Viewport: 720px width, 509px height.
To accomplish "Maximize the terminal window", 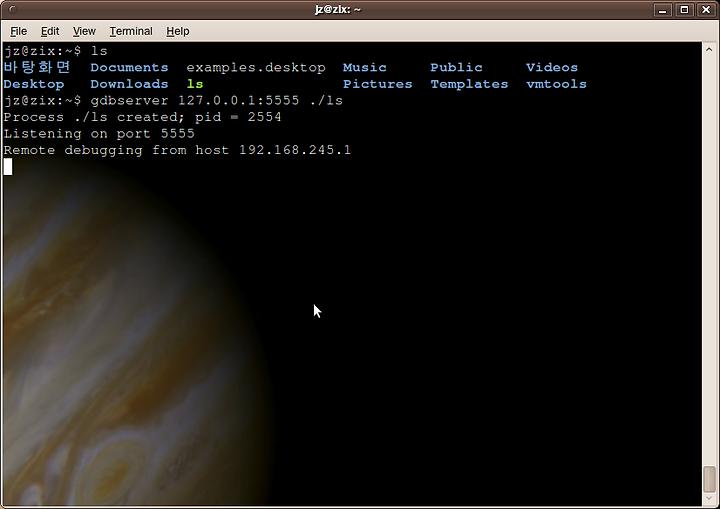I will [684, 10].
